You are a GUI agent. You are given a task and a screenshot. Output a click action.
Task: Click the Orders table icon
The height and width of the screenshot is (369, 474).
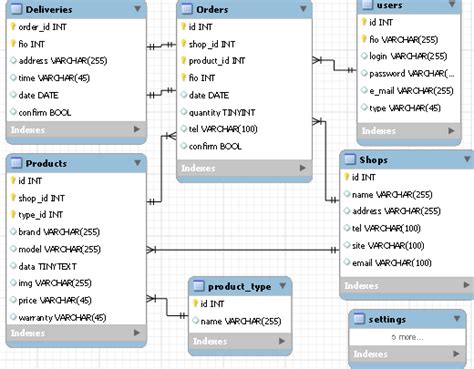(187, 9)
